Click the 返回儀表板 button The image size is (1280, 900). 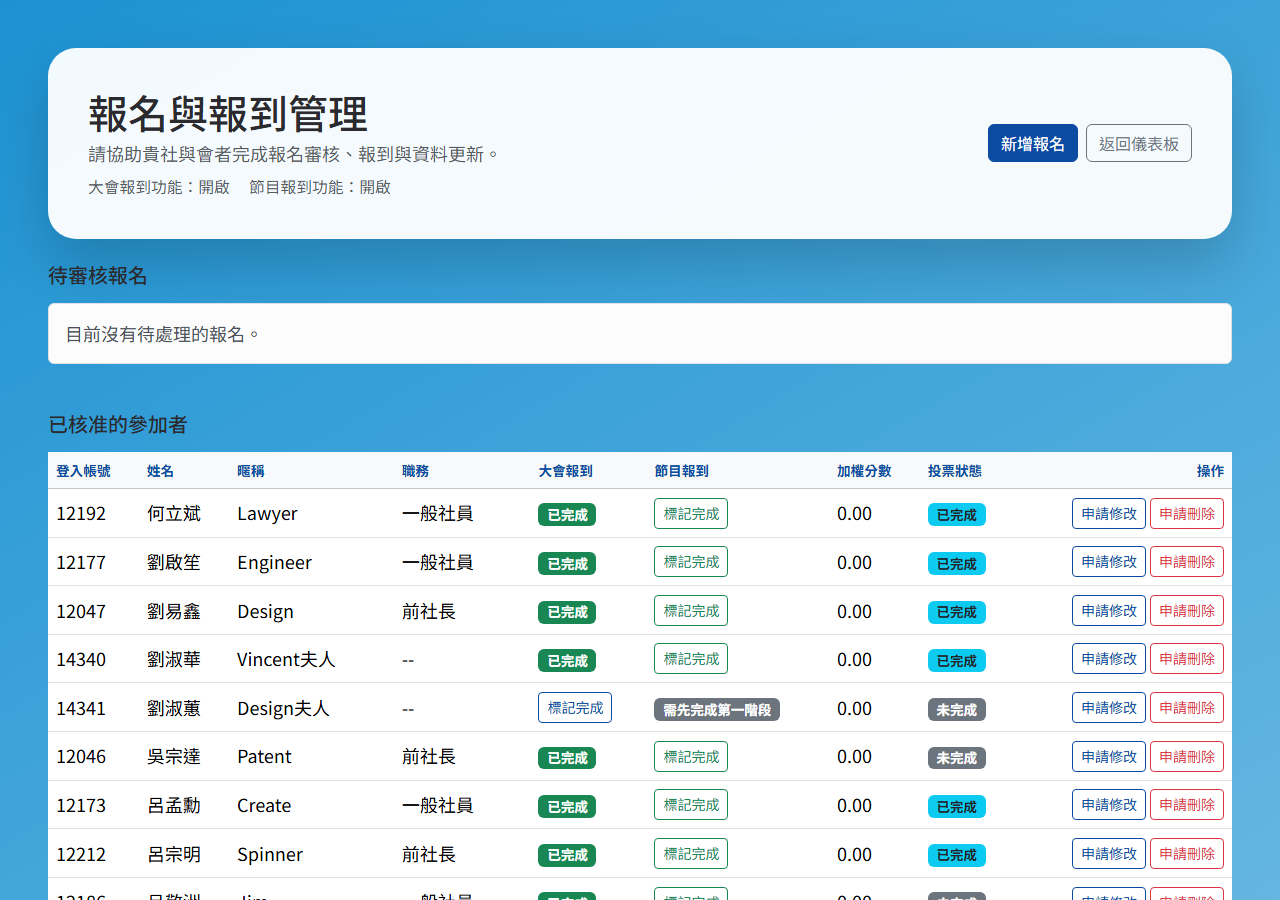(1138, 143)
